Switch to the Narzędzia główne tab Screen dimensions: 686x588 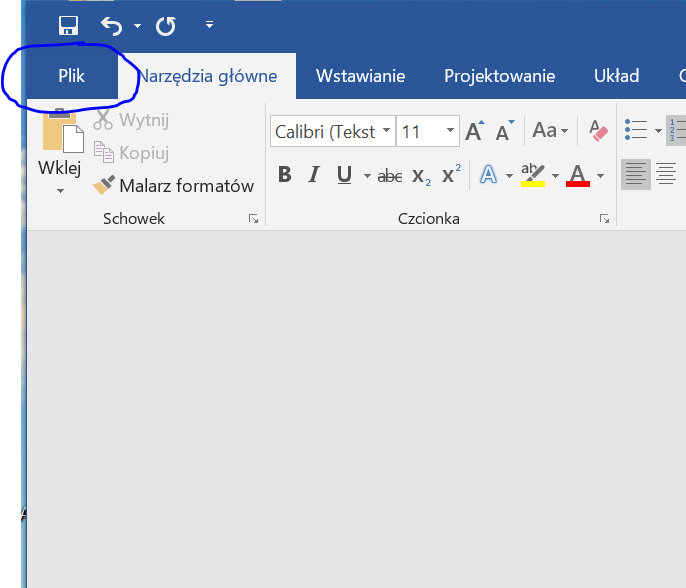pyautogui.click(x=207, y=76)
